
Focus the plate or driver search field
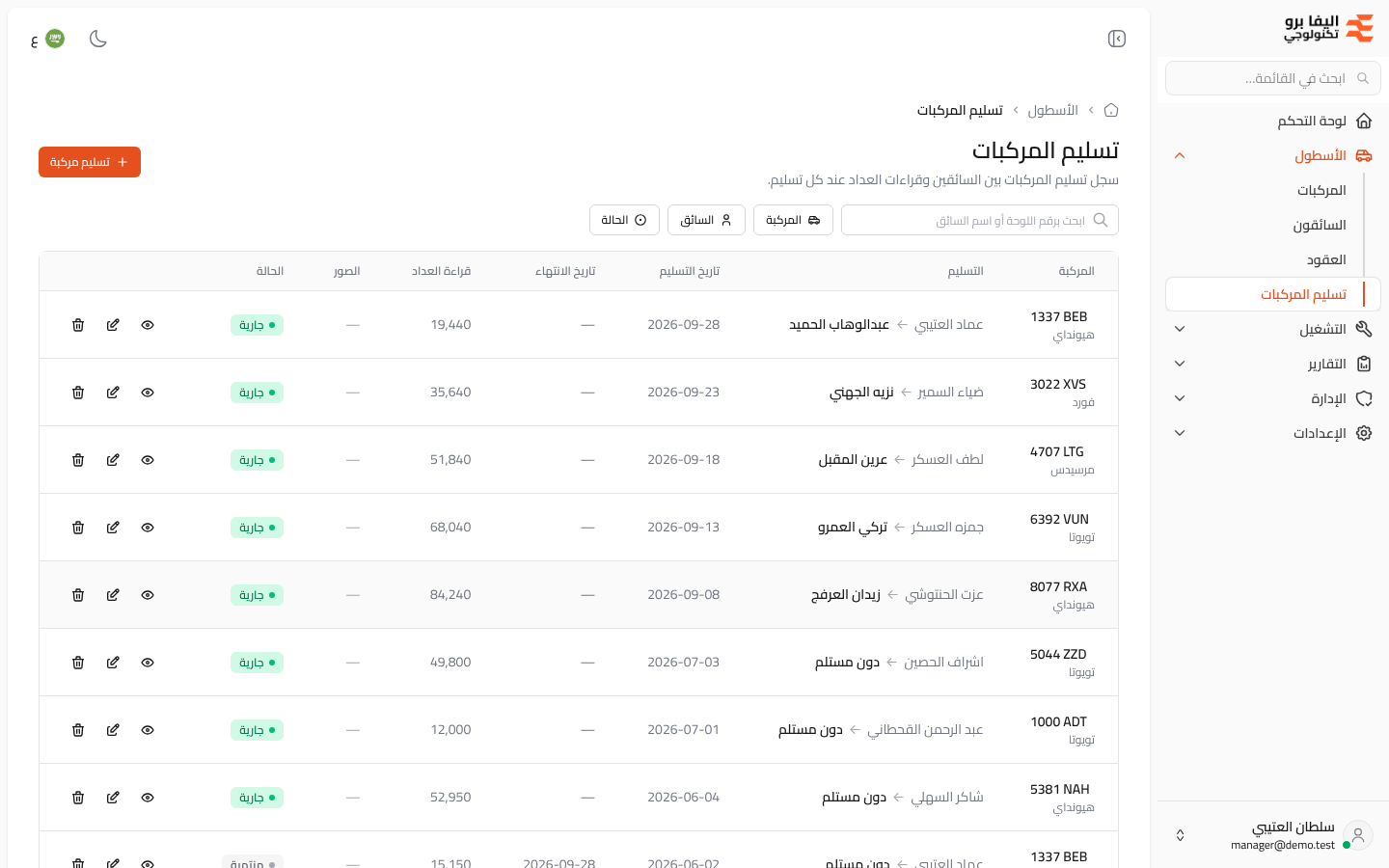coord(980,220)
